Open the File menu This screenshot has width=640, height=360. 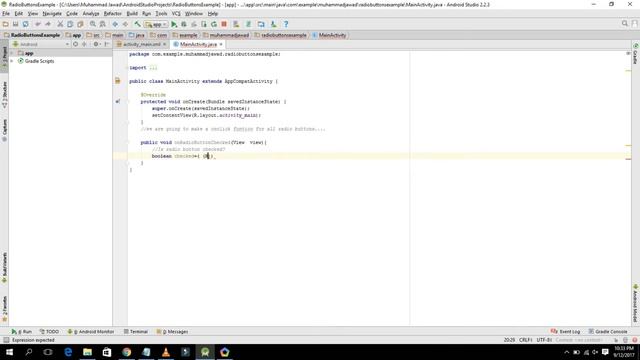(x=6, y=13)
